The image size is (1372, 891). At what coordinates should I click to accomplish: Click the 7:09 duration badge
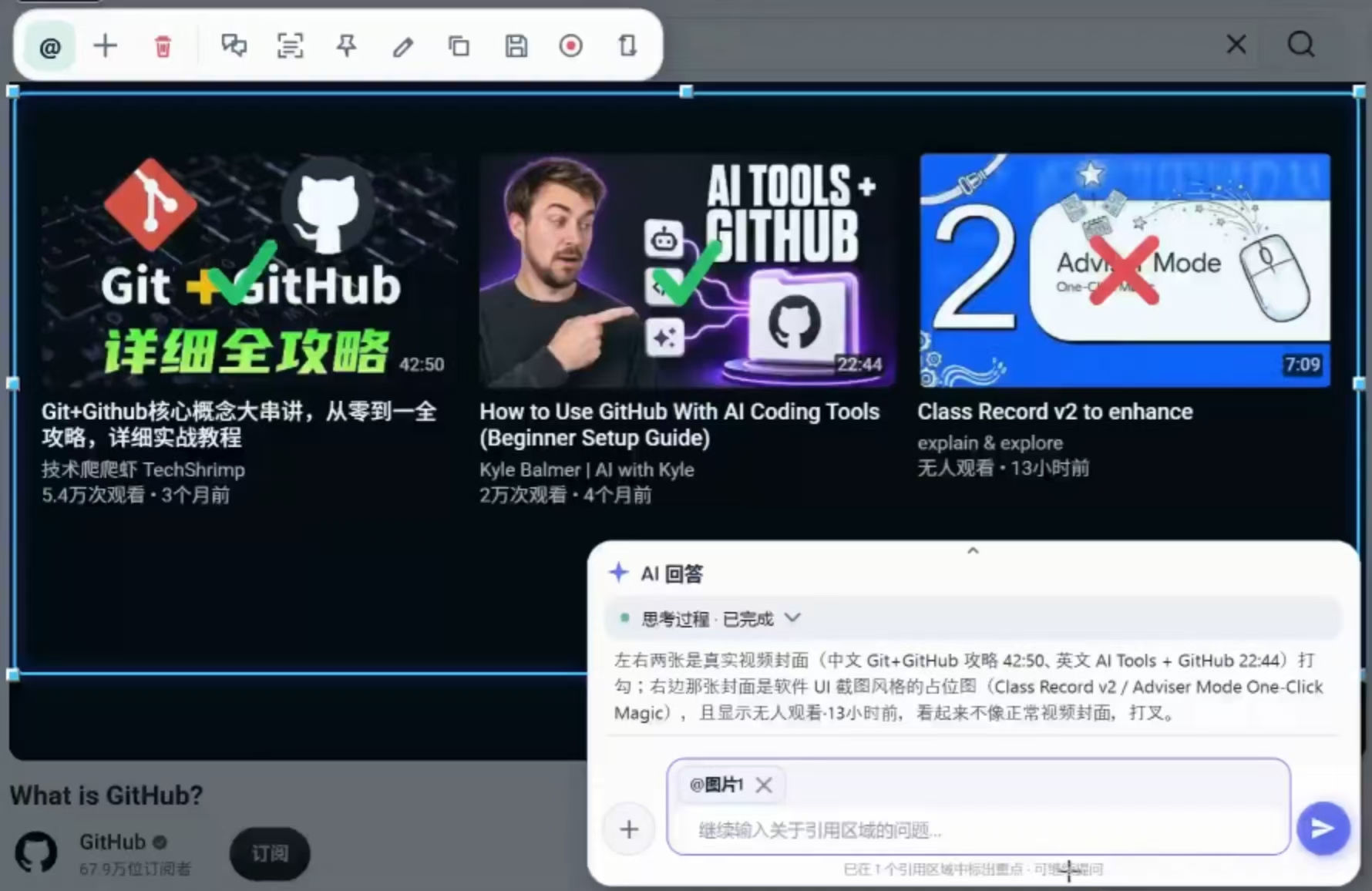coord(1302,364)
